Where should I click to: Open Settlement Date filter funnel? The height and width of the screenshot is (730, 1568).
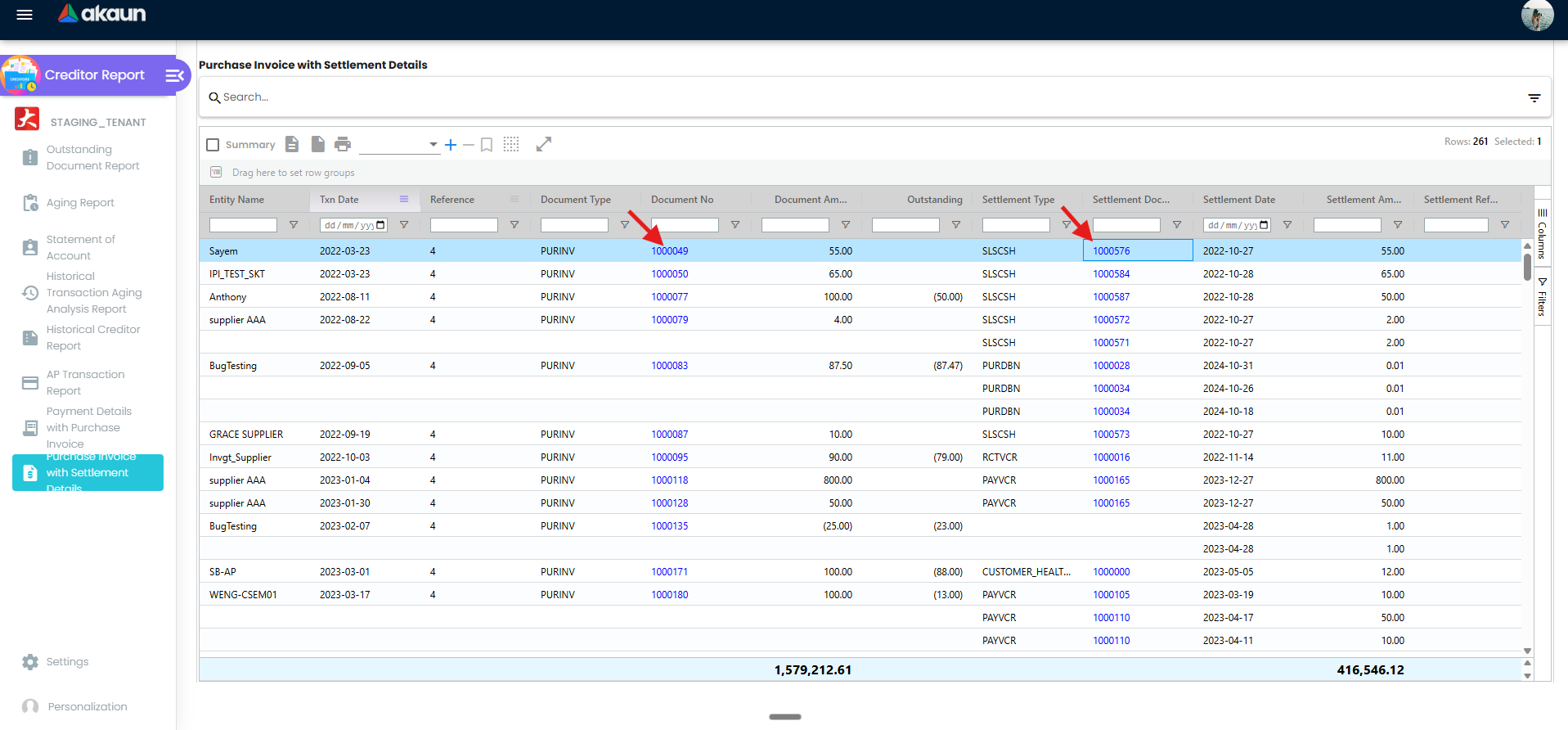tap(1287, 225)
